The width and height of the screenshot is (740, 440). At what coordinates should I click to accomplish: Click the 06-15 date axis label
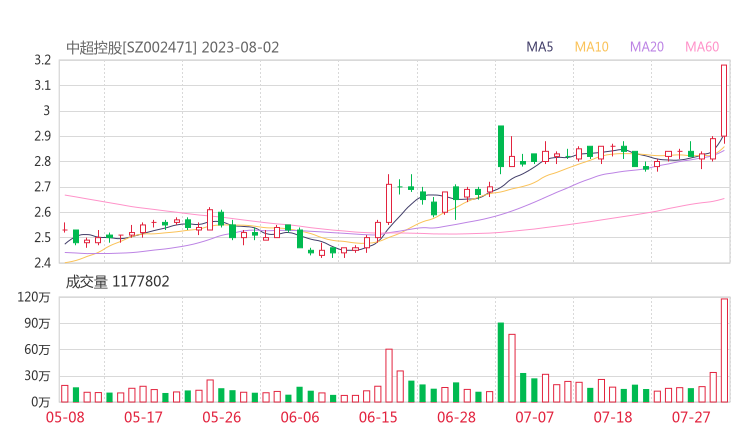pos(378,417)
